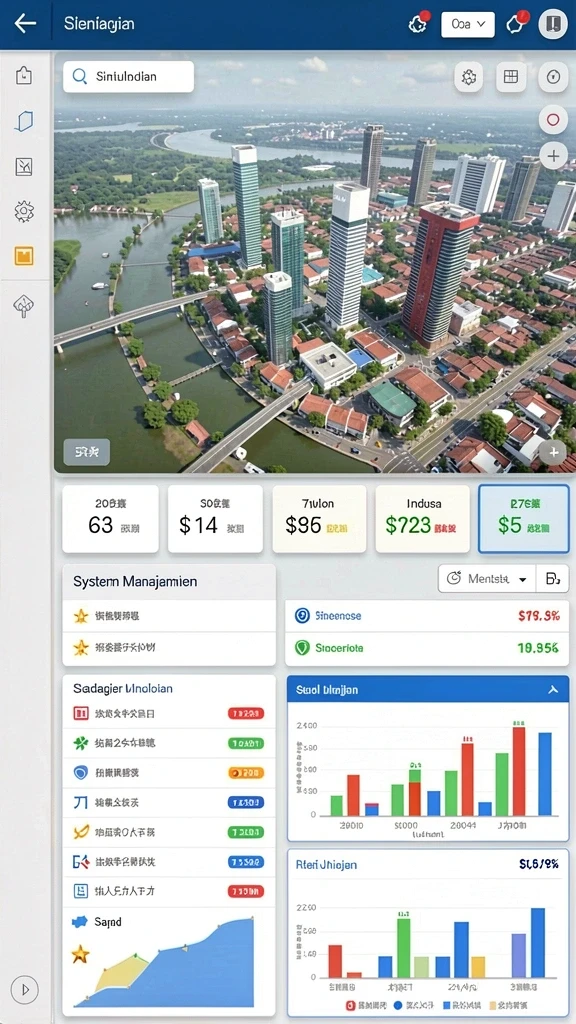Select the $723 Indusa stat card
The image size is (576, 1024).
423,519
